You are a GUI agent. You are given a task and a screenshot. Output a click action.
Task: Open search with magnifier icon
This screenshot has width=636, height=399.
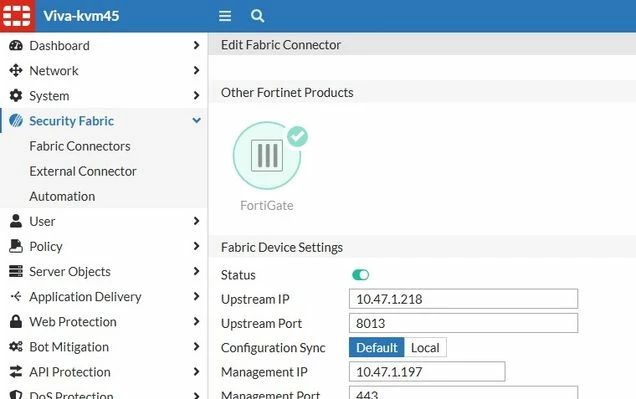[257, 16]
